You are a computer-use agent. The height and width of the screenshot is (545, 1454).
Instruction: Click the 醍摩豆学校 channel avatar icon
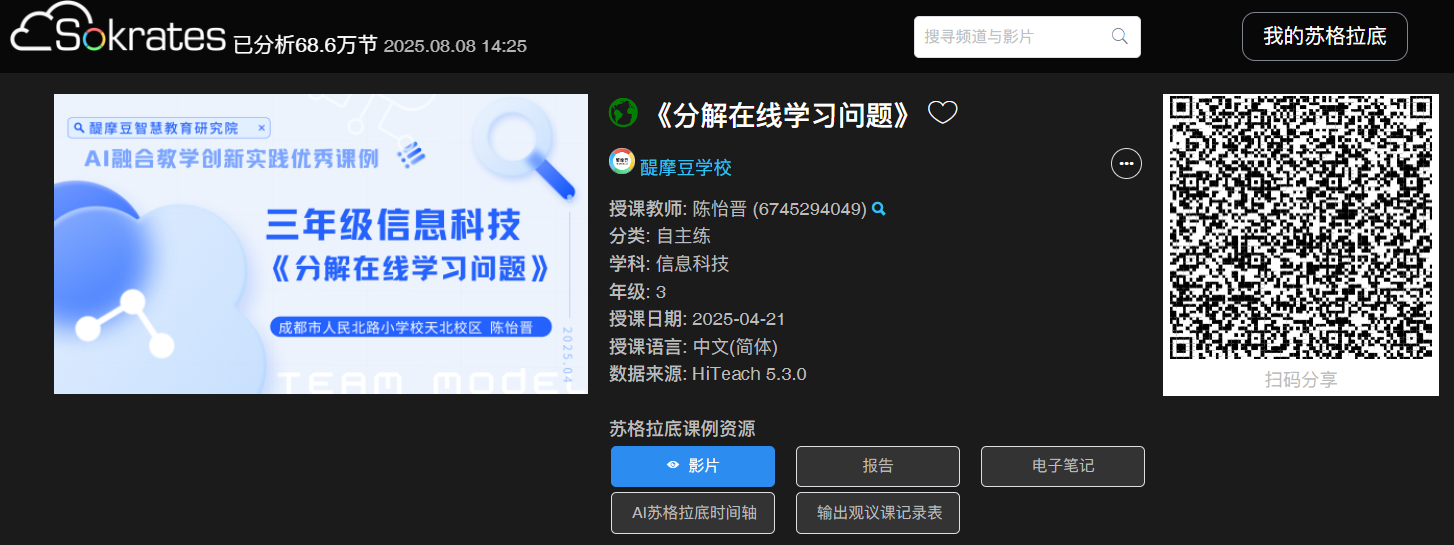point(622,161)
